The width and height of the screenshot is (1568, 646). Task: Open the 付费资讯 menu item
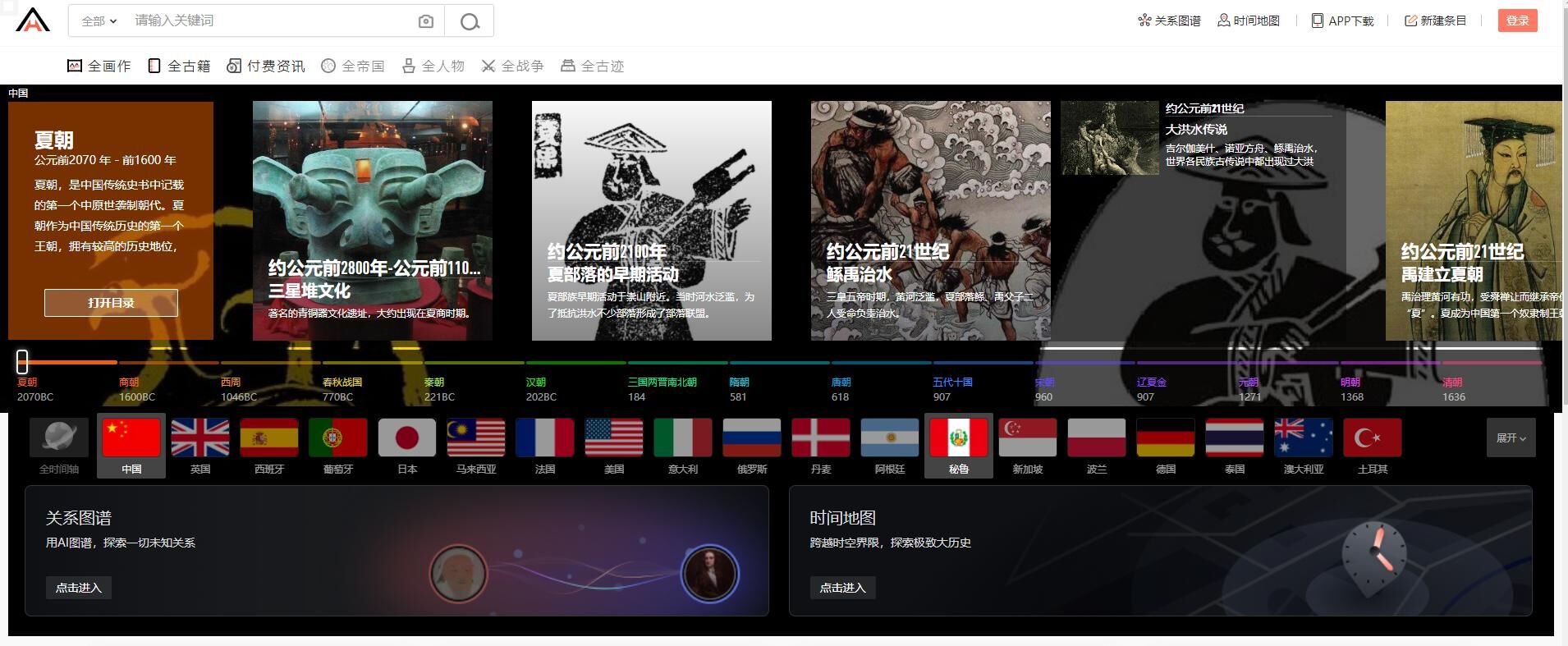266,66
